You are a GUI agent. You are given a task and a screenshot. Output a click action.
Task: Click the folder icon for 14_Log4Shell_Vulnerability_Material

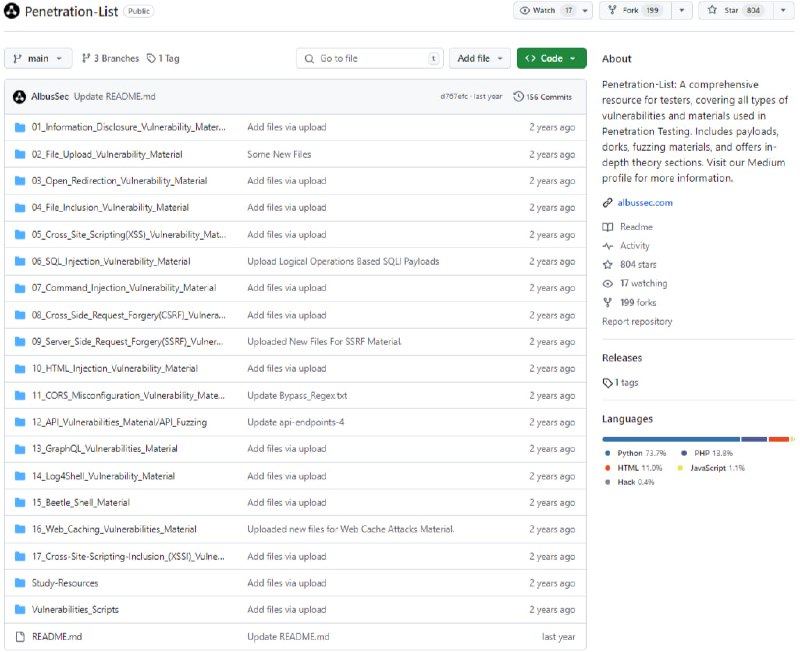[20, 476]
